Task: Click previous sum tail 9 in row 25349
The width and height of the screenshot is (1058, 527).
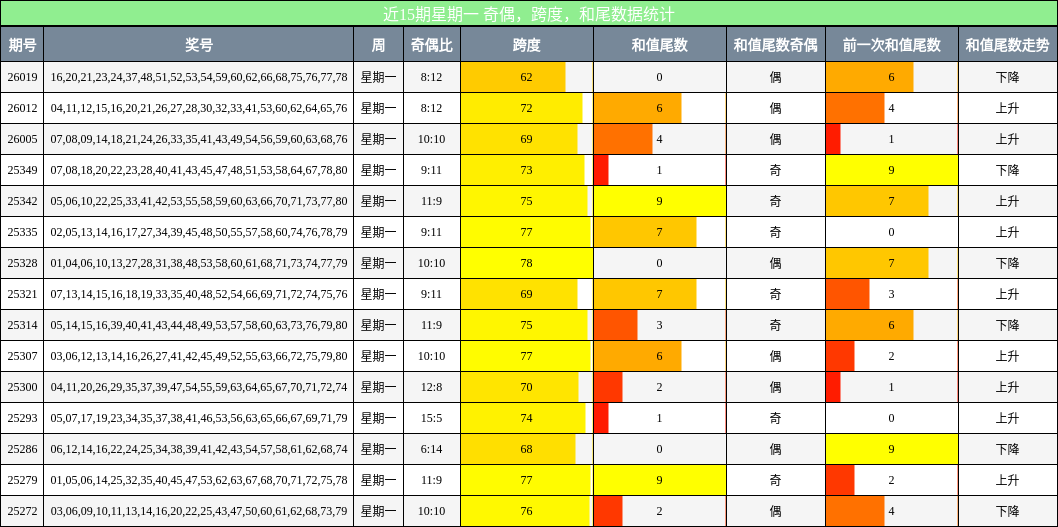Action: (892, 170)
